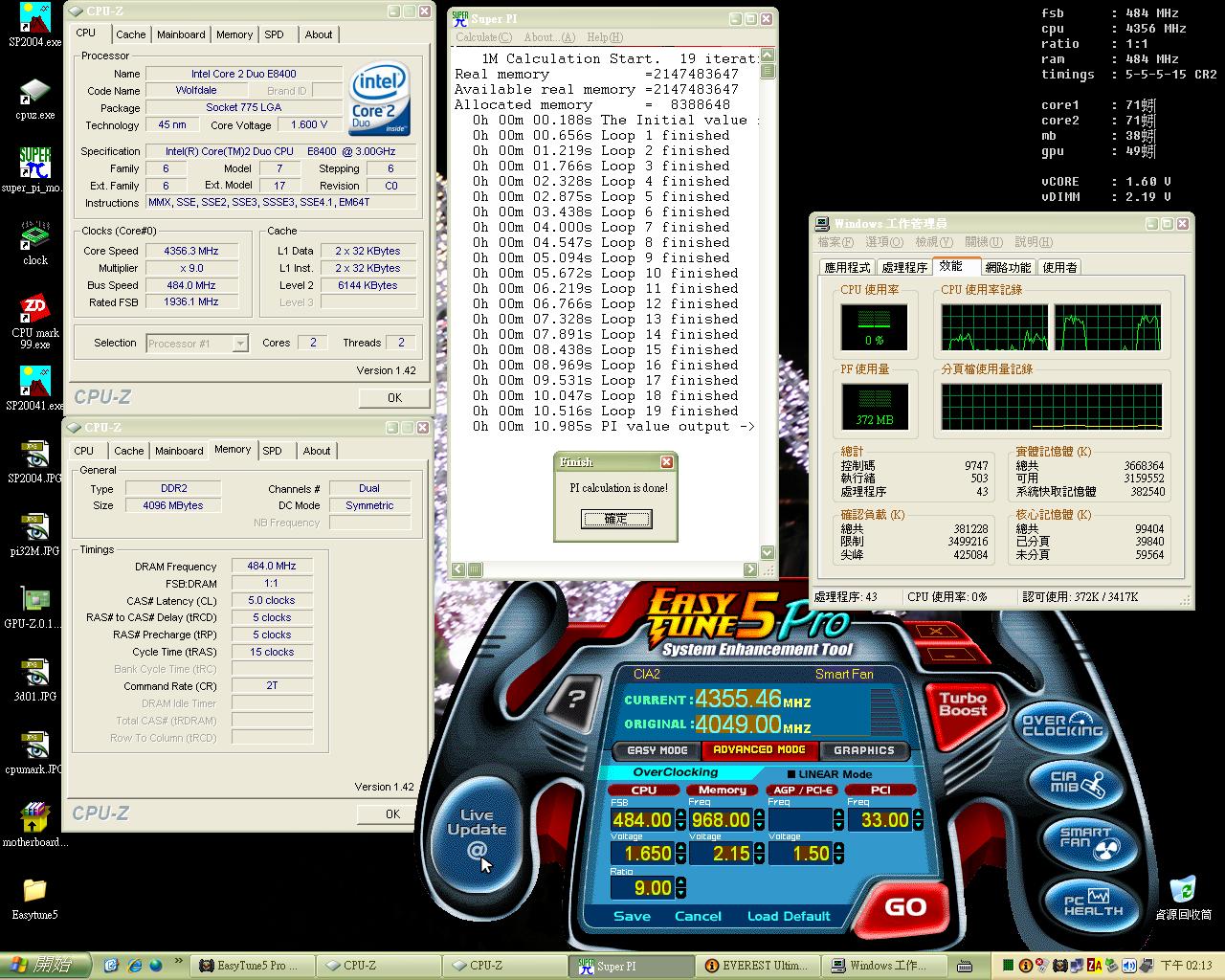Adjust the Memory Freq 968.00 stepper
Screen dimensions: 1225x980
click(x=760, y=820)
